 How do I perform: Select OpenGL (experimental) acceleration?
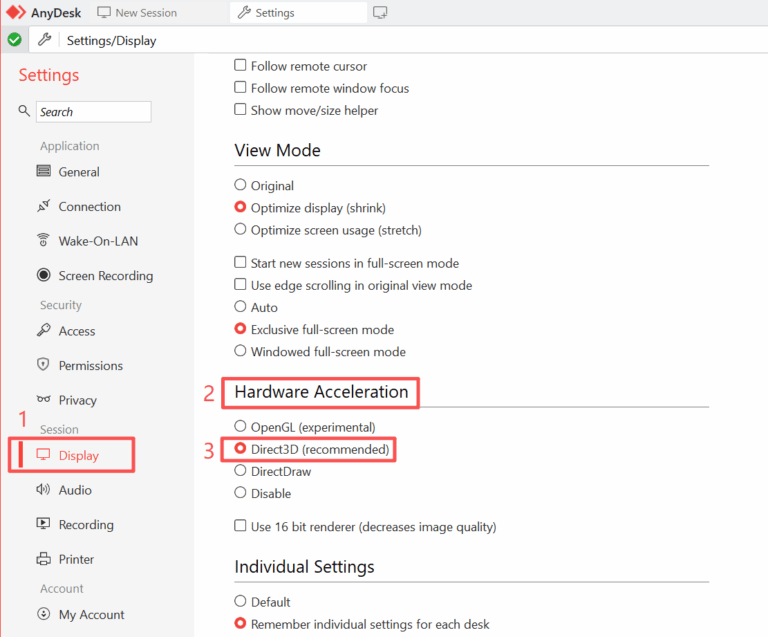[240, 426]
